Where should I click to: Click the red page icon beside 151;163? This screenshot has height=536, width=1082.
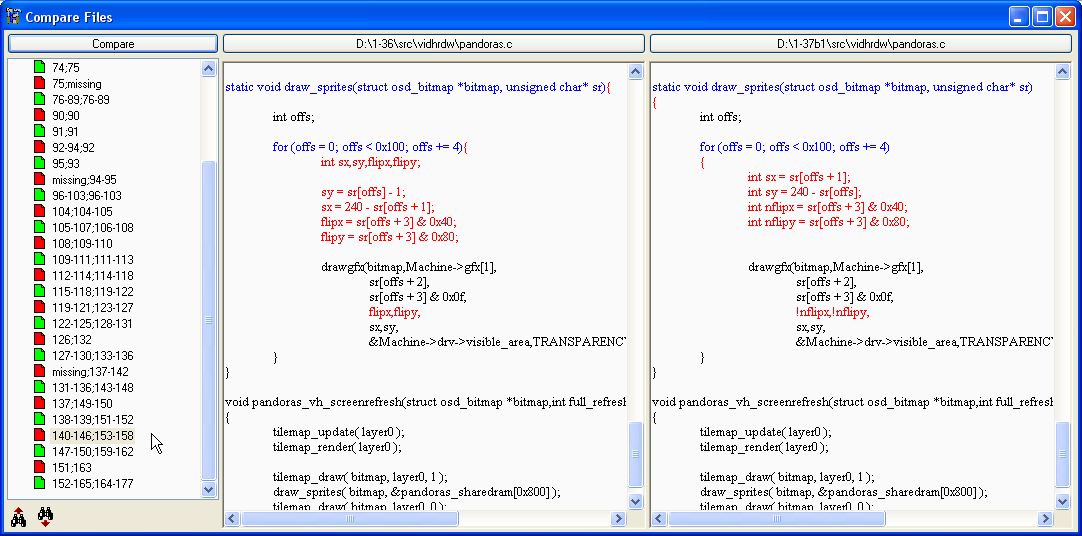39,468
